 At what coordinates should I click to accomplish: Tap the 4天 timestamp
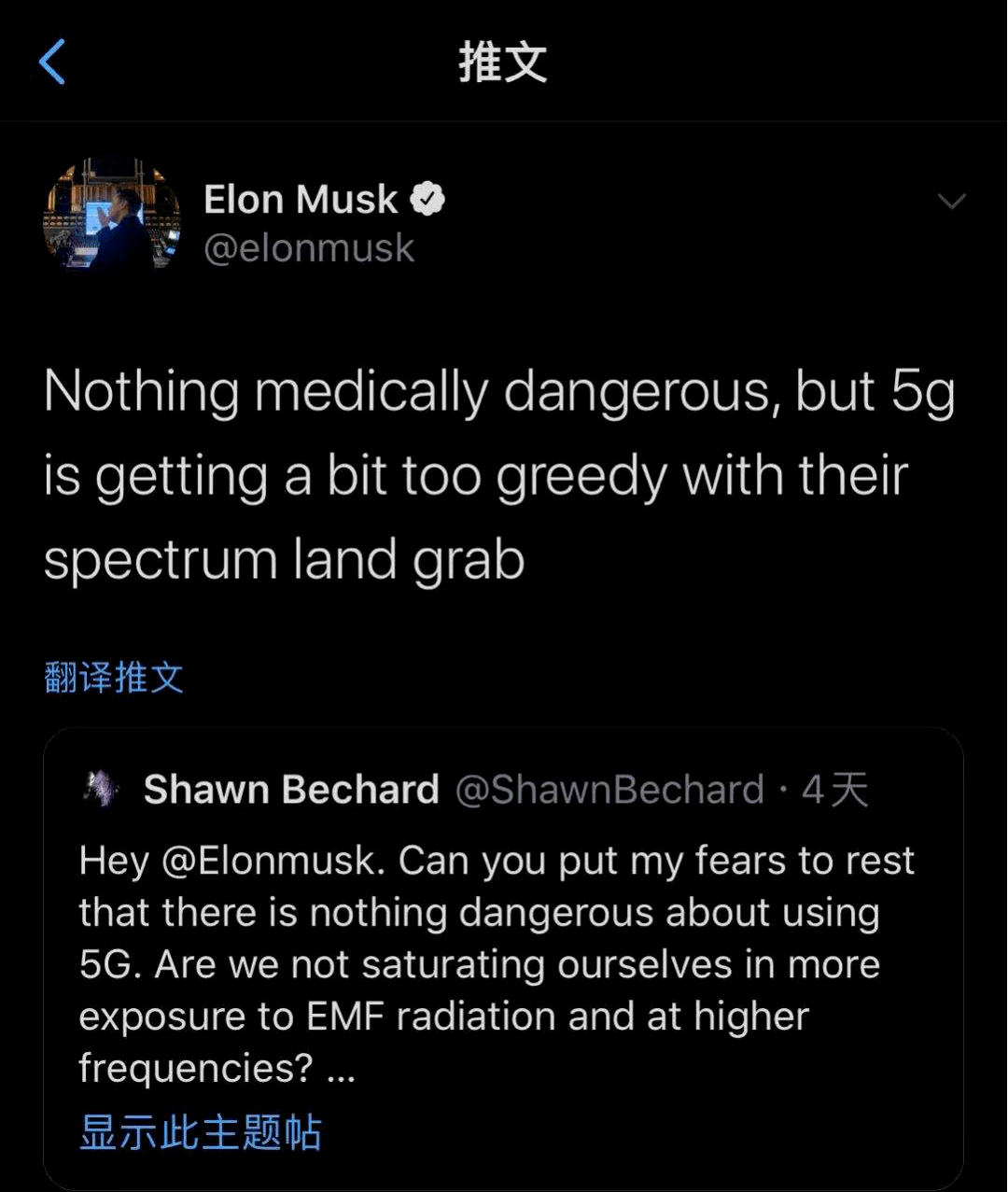pyautogui.click(x=834, y=790)
